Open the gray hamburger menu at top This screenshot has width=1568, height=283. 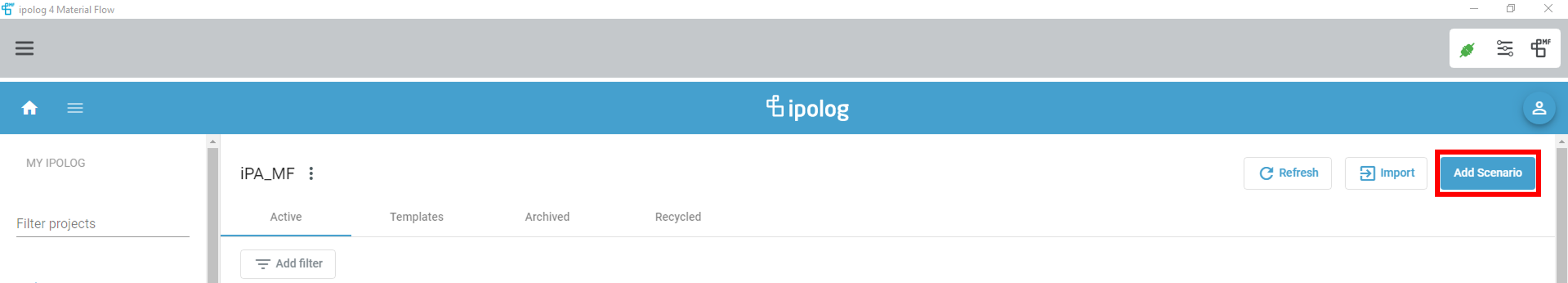click(x=24, y=48)
